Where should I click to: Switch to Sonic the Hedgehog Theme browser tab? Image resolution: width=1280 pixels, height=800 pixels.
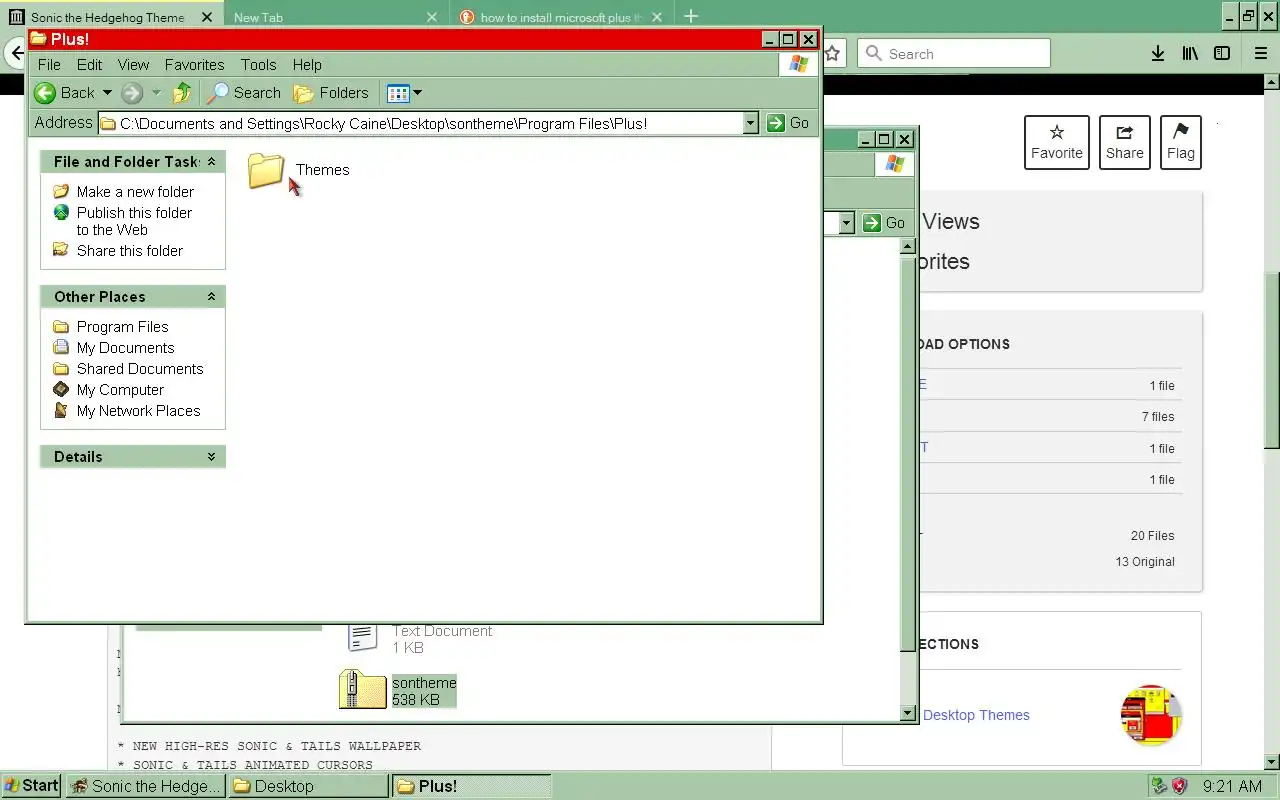(107, 17)
